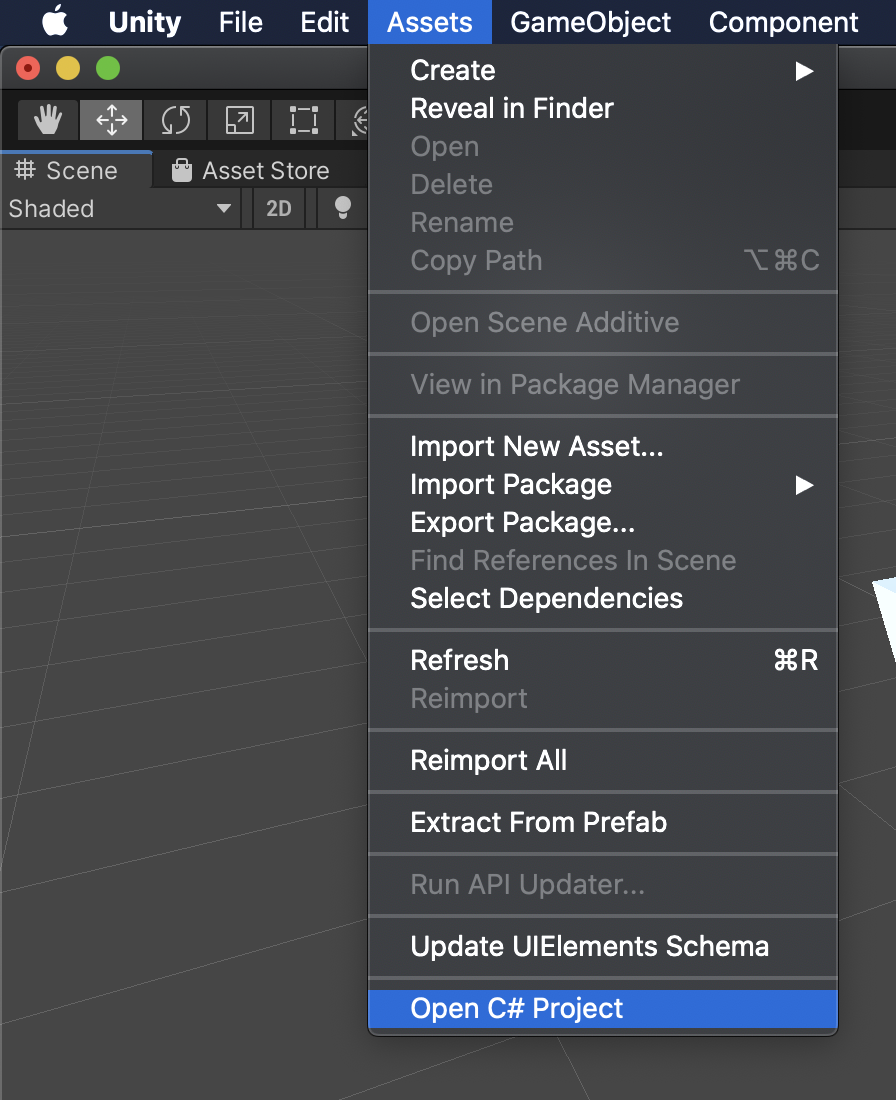Choose Reveal in Finder
This screenshot has width=896, height=1100.
(603, 108)
